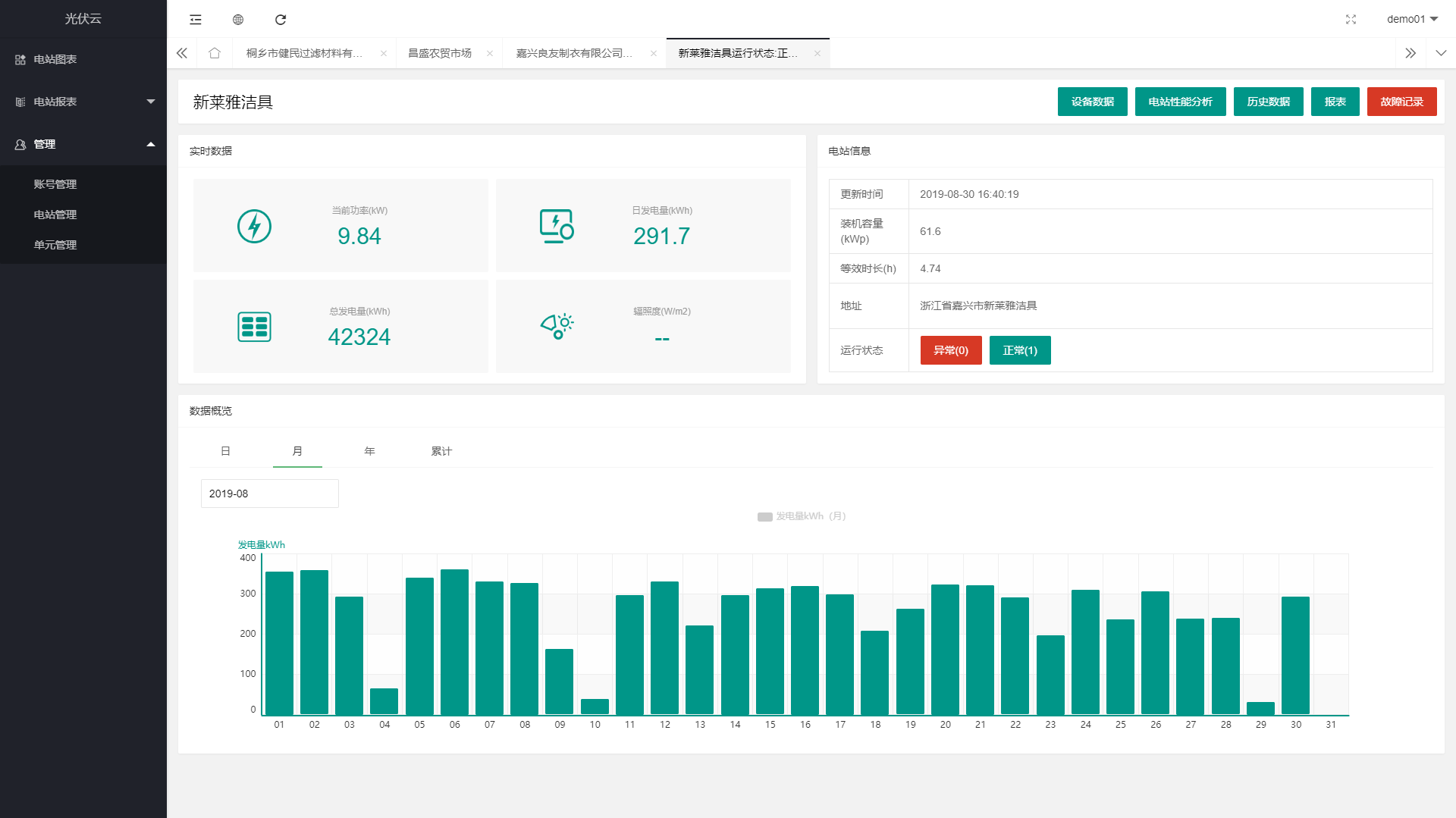Open 电站性能分析 page

tap(1180, 102)
